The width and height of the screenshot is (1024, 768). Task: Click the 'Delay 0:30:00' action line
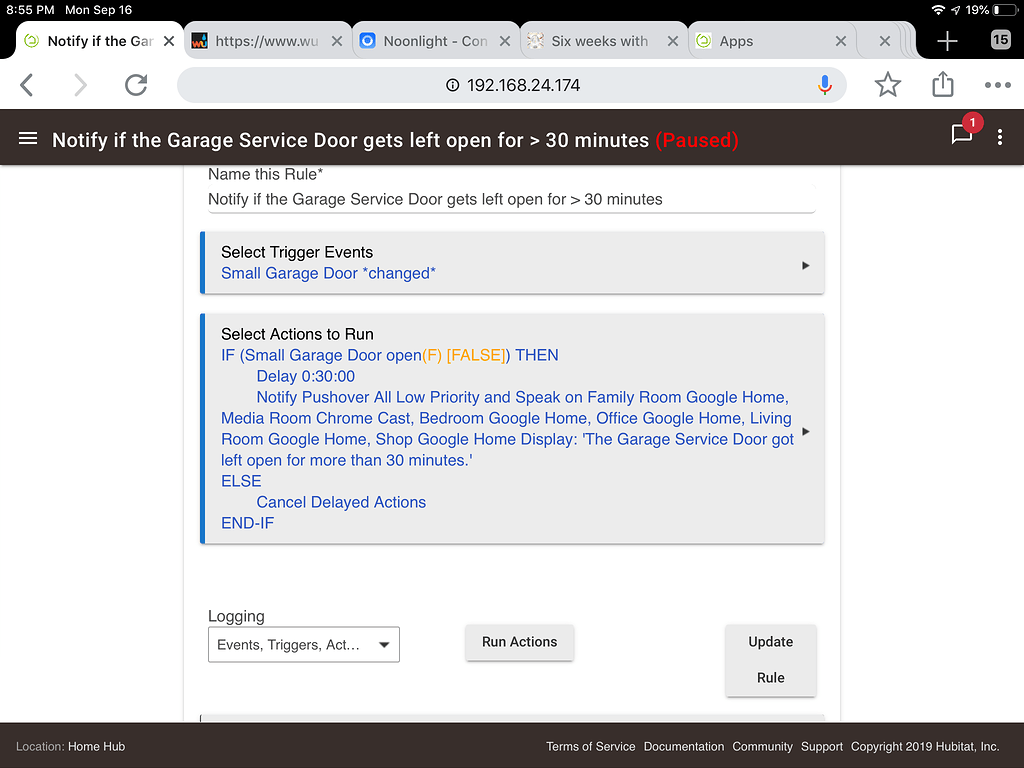[x=306, y=376]
